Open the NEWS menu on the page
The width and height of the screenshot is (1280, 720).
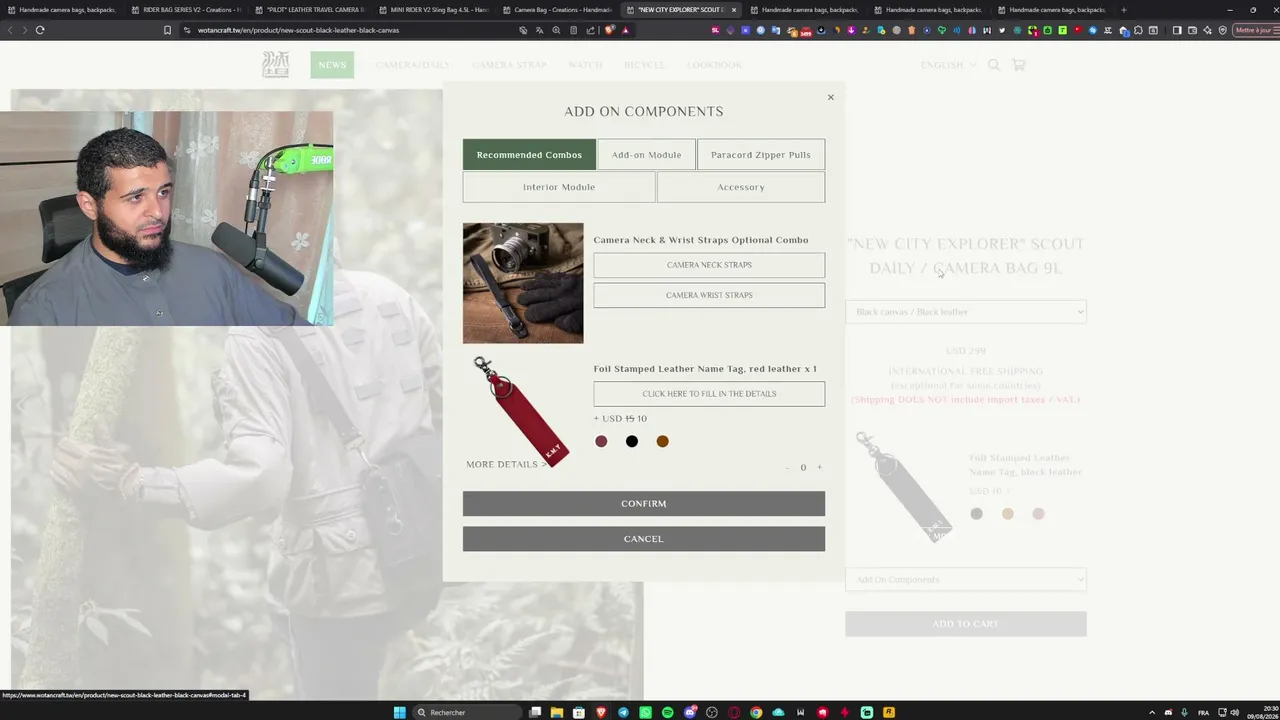332,65
